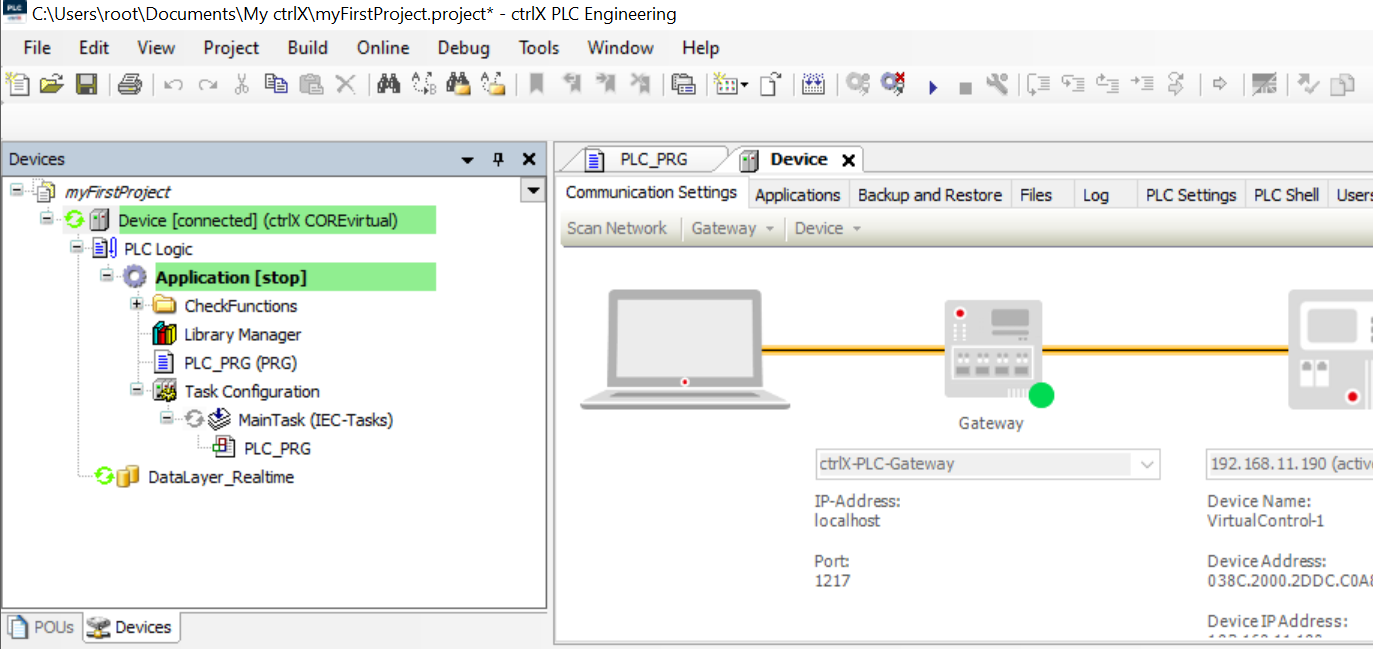The height and width of the screenshot is (649, 1373).
Task: Click the wrench debug toolbar icon
Action: tap(996, 85)
